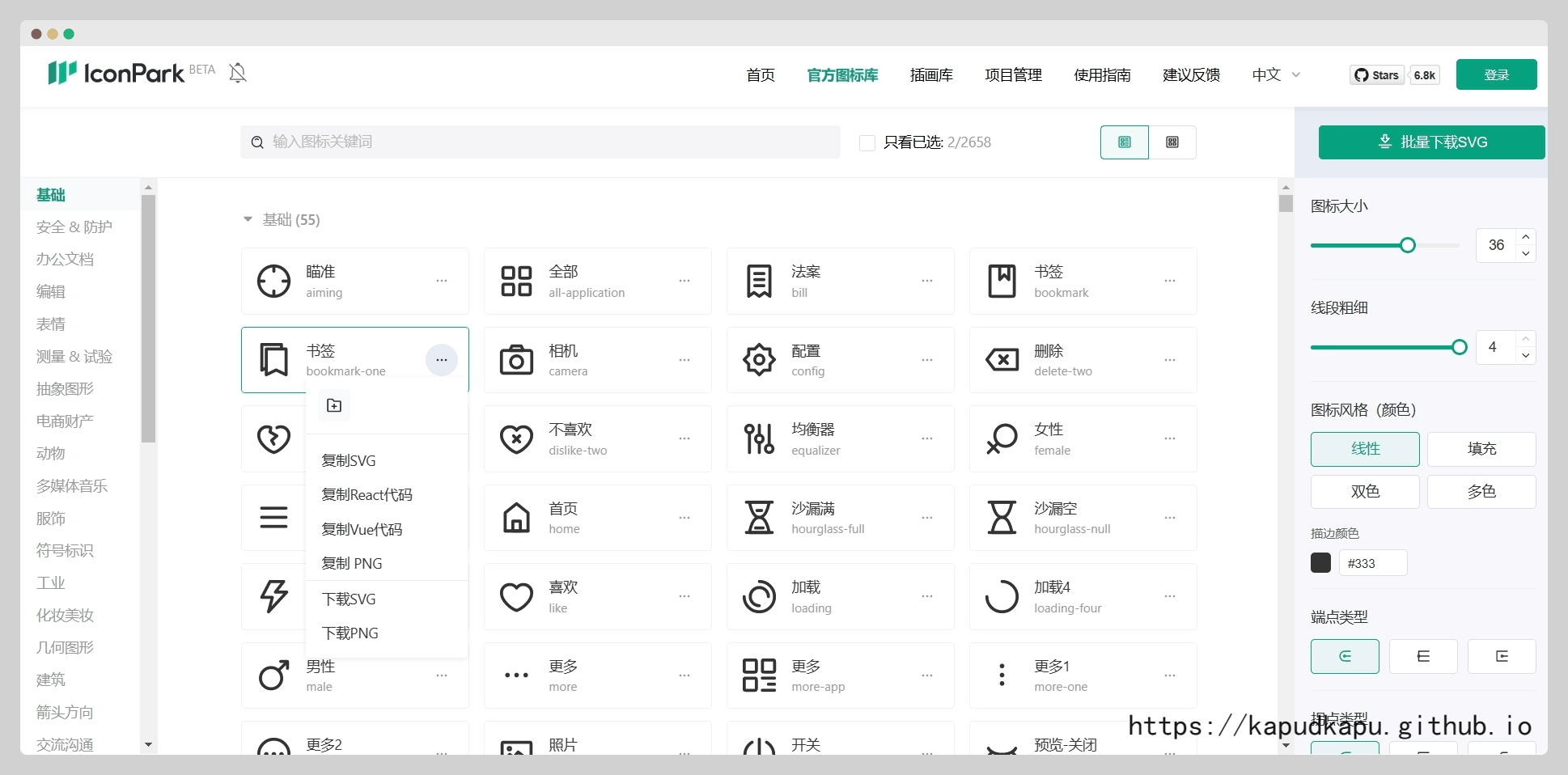Select the 双色 icon style
1568x775 pixels.
1364,492
